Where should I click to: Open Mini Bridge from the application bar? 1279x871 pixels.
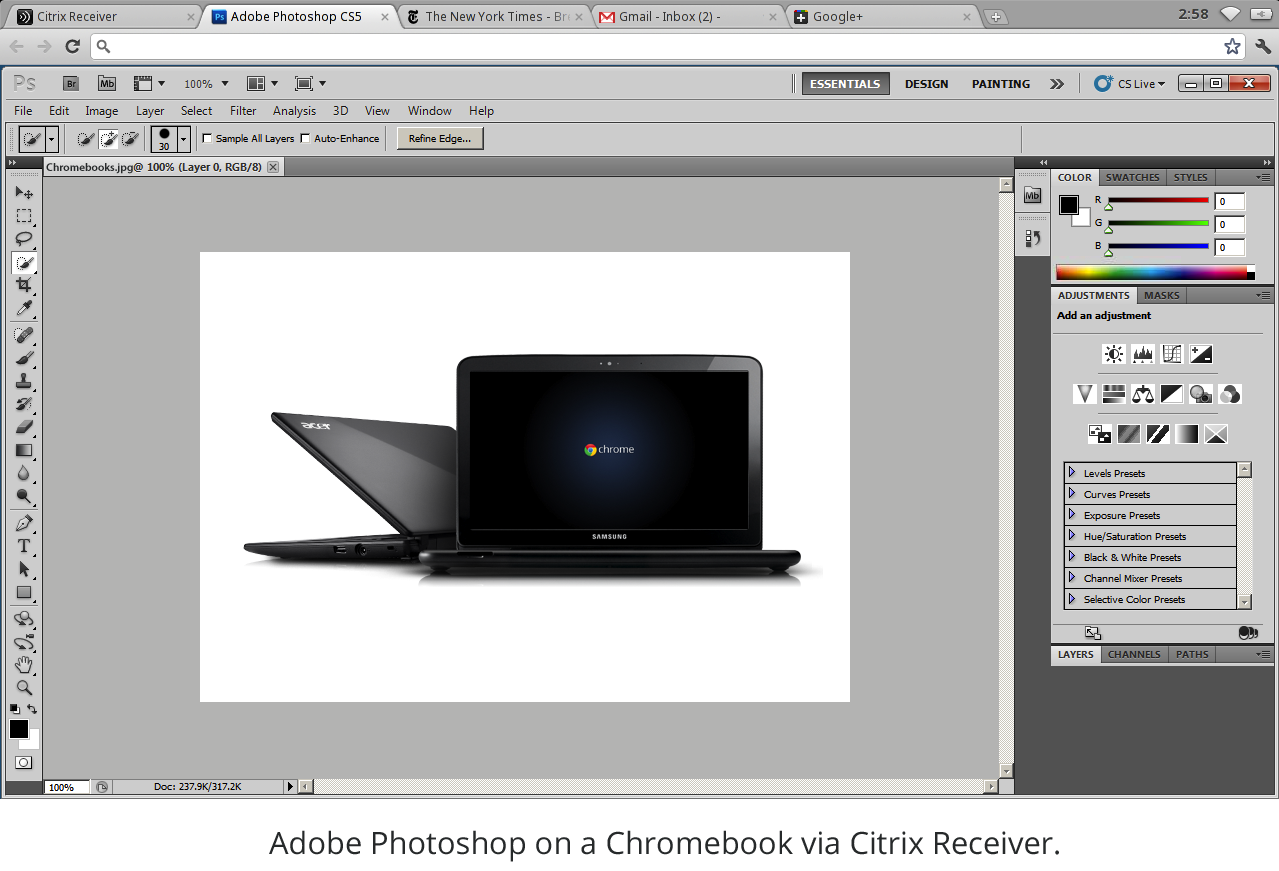click(x=107, y=84)
